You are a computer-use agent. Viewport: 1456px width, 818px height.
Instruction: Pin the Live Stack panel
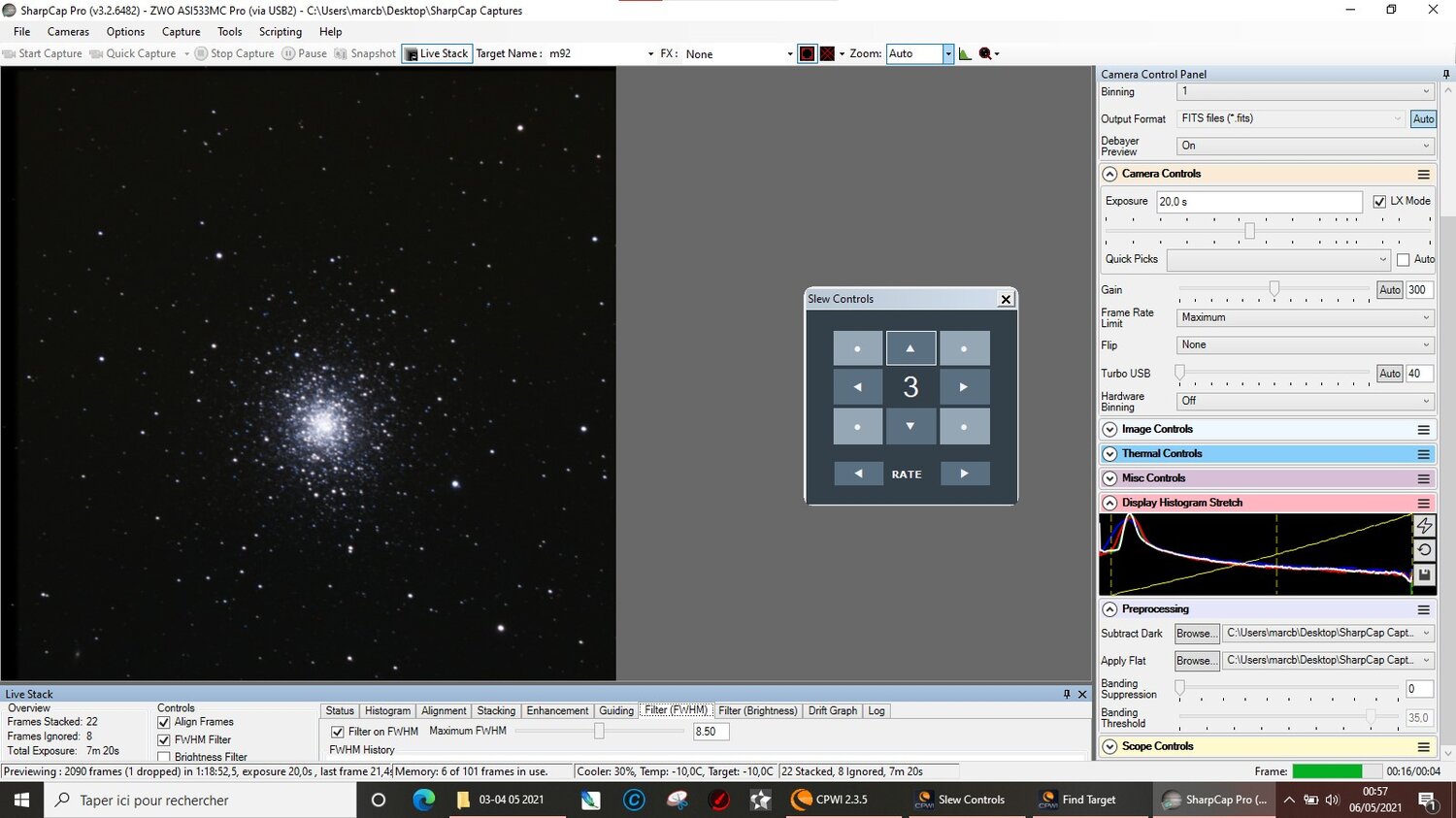(1067, 694)
